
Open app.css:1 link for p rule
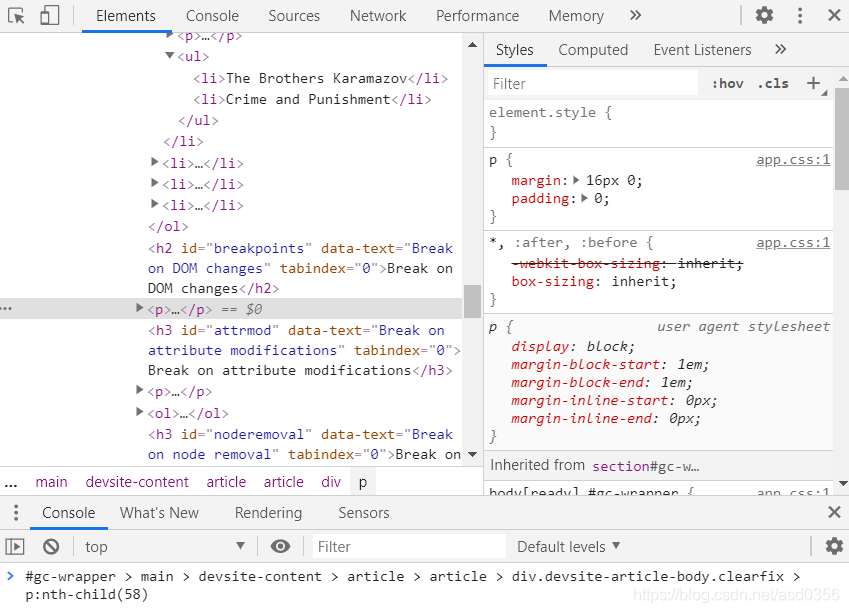click(x=793, y=160)
